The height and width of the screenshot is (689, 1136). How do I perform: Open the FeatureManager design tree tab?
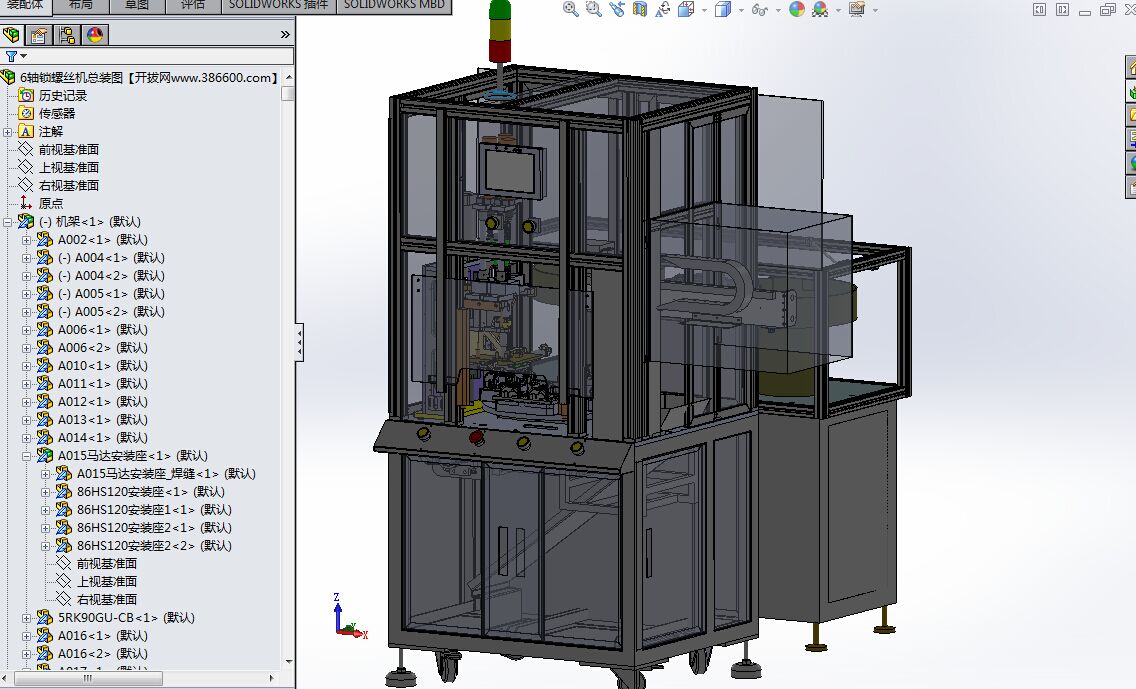tap(12, 35)
